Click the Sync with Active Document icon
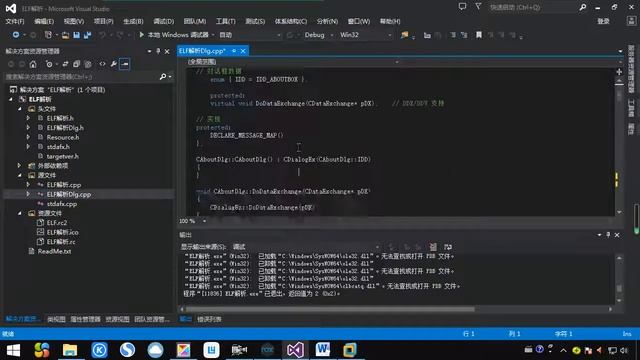 (x=65, y=64)
